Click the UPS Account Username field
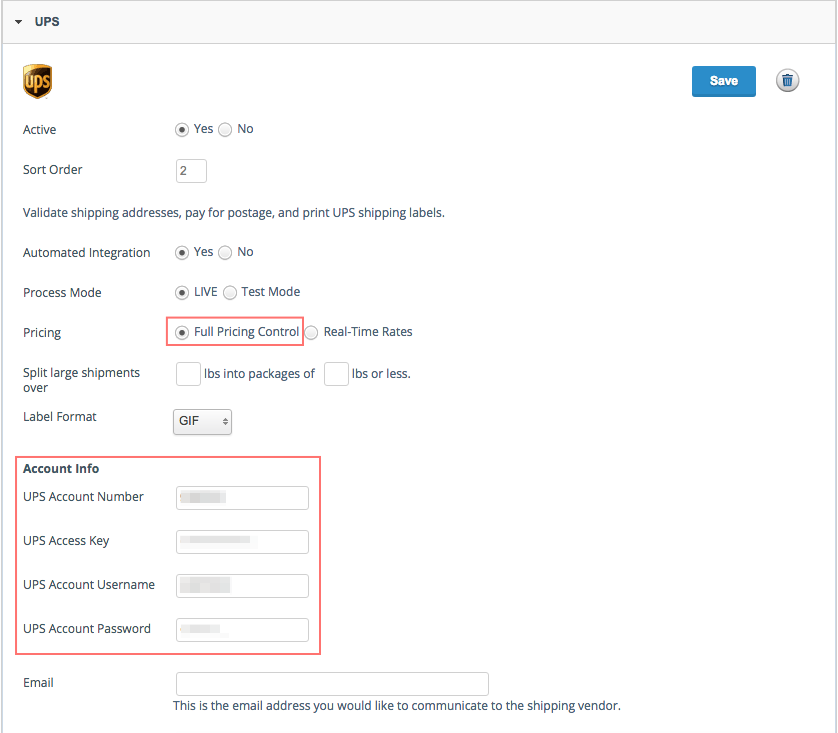Screen dimensions: 838x733 pos(242,586)
